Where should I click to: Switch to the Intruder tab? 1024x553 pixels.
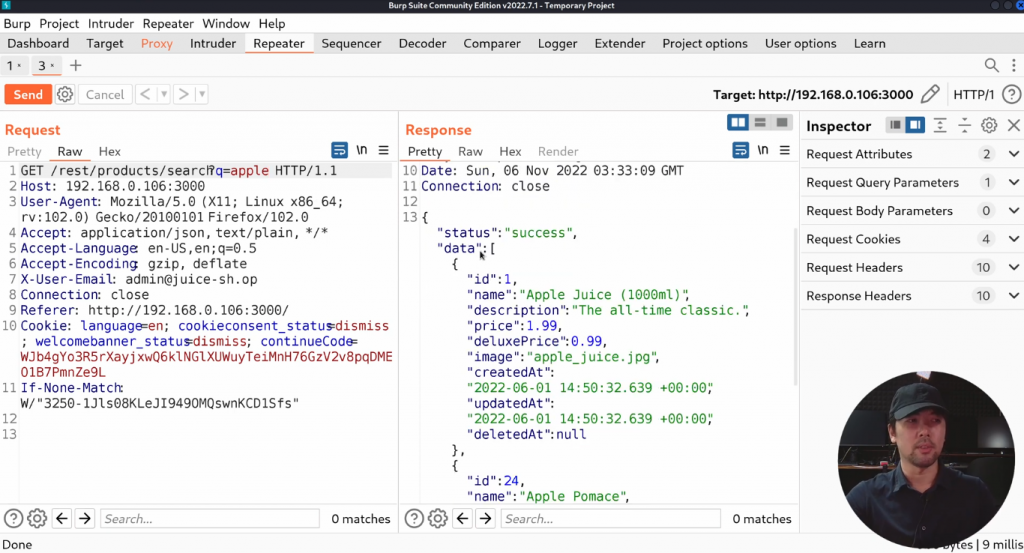(x=213, y=43)
